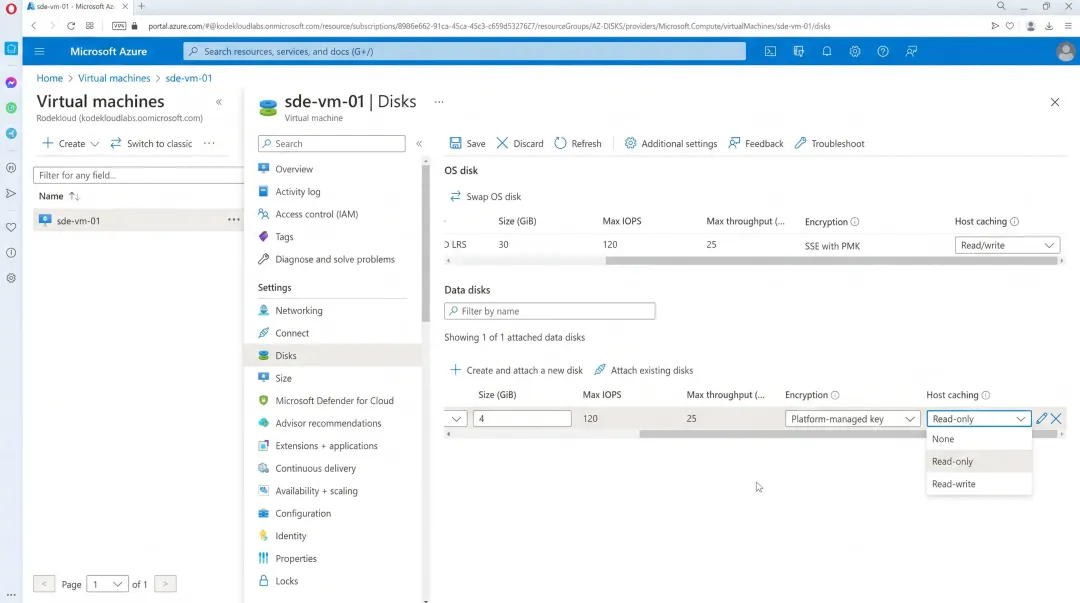The height and width of the screenshot is (603, 1080).
Task: Open top-bar feedback icon
Action: [x=911, y=51]
